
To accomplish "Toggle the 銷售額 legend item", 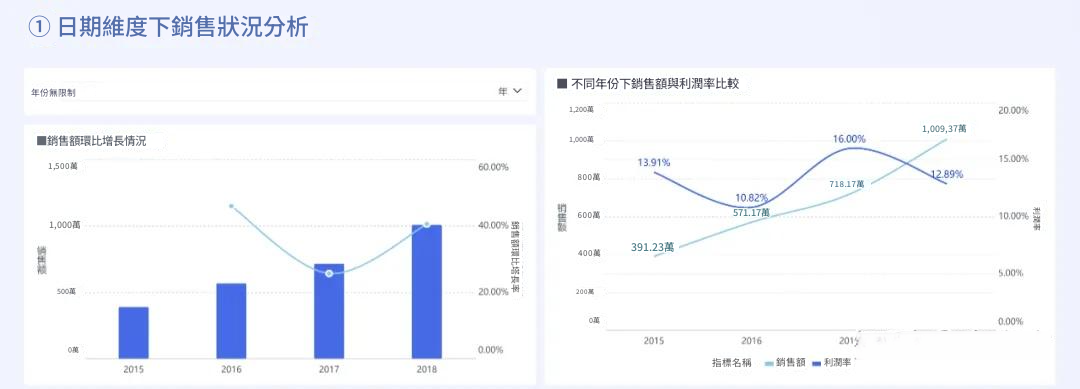I will [x=785, y=362].
